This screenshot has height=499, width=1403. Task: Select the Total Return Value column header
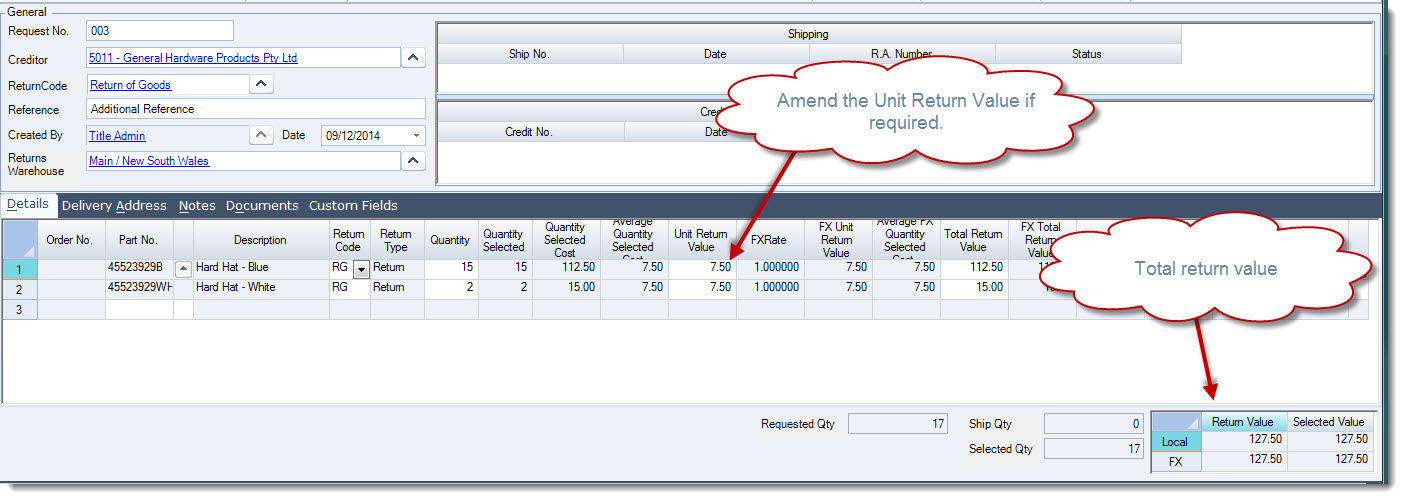[974, 240]
